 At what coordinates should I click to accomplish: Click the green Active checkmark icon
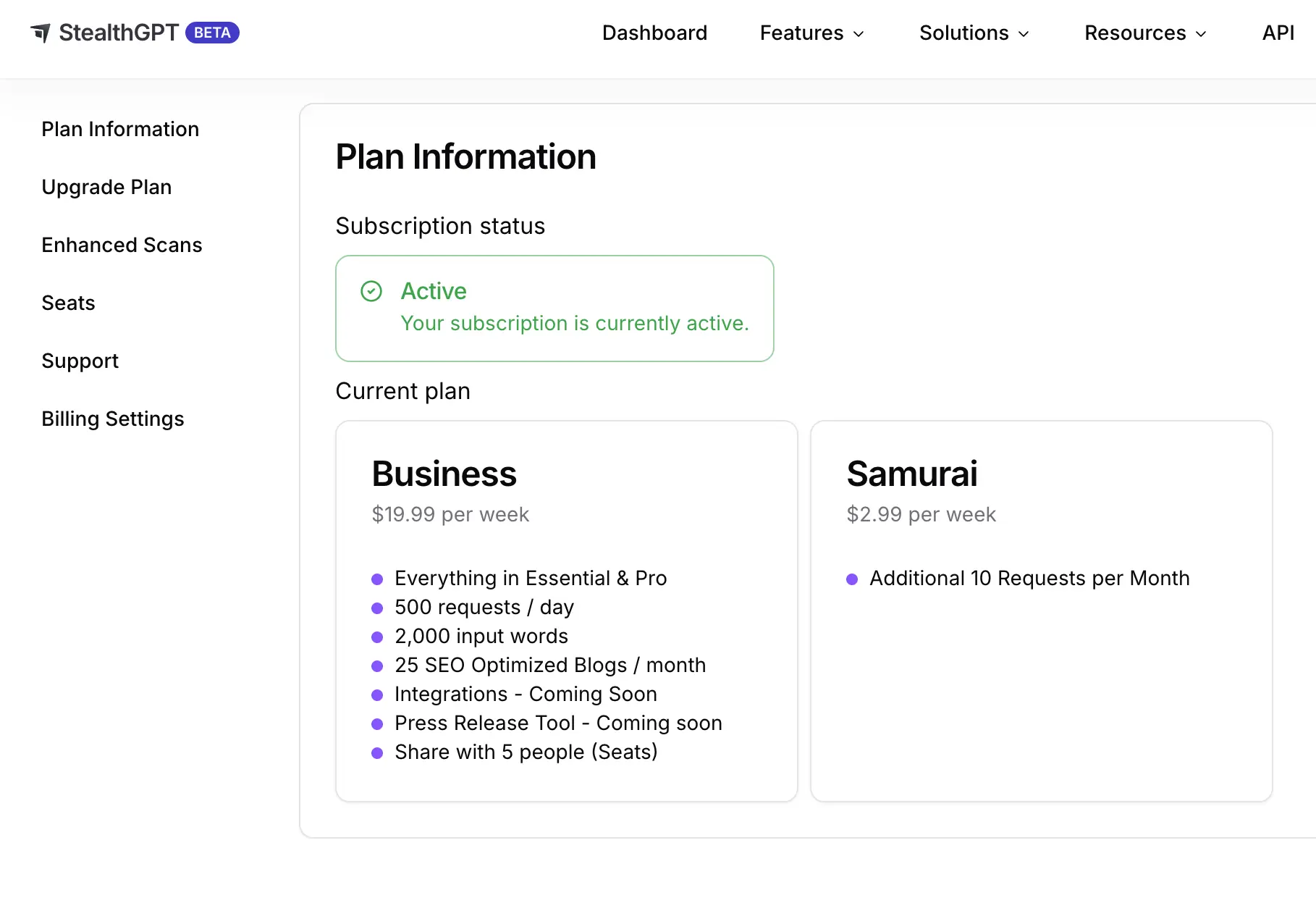click(x=371, y=291)
